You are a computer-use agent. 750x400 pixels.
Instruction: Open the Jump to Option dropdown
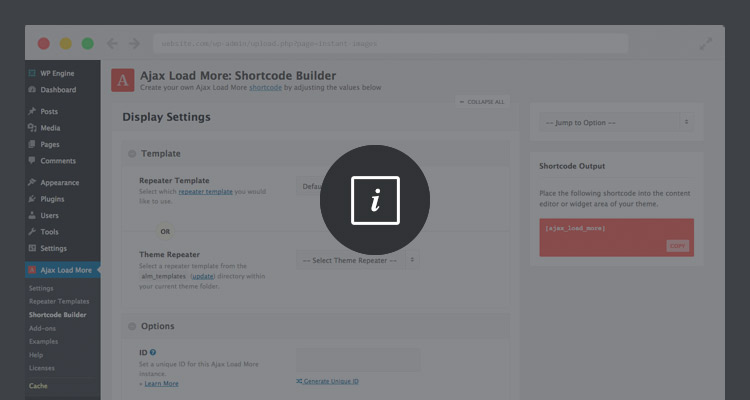click(x=617, y=122)
